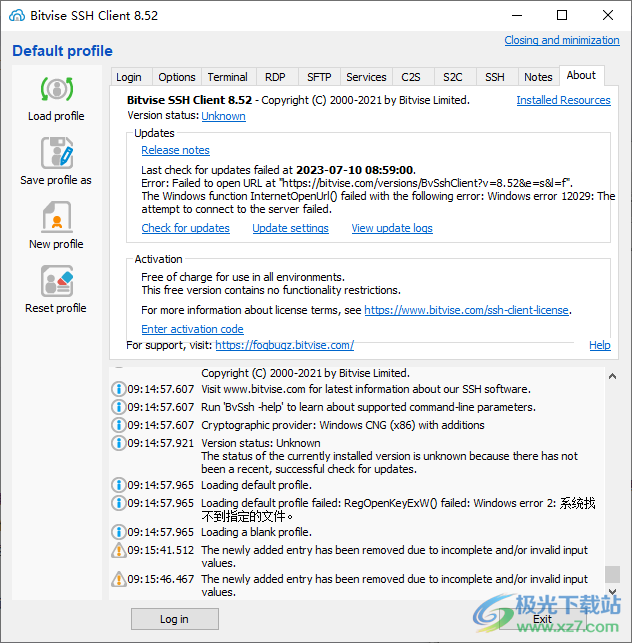Switch to the Terminal tab

tap(228, 77)
